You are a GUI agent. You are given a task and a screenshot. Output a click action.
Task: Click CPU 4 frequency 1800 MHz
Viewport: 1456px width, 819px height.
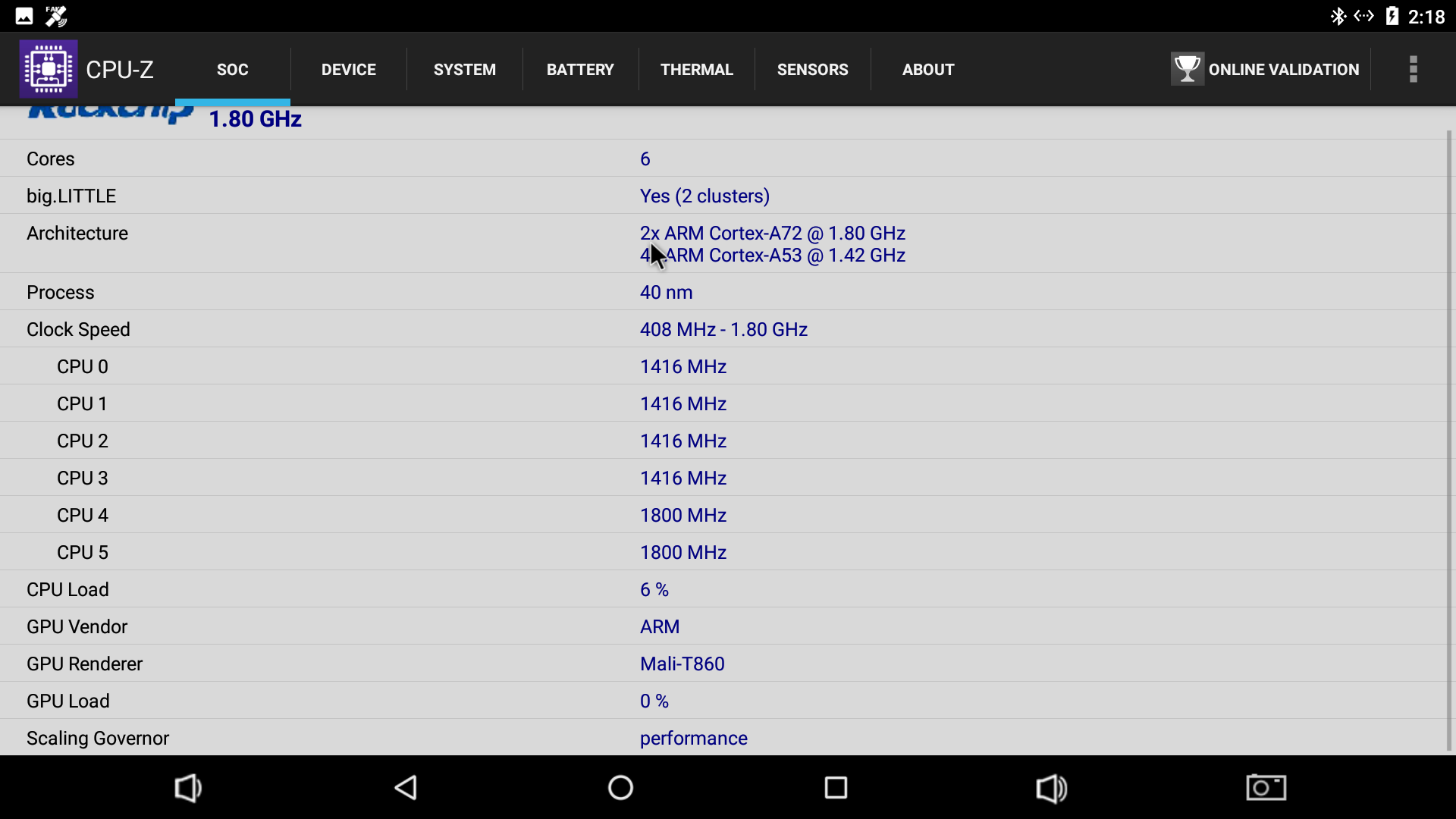pyautogui.click(x=683, y=515)
